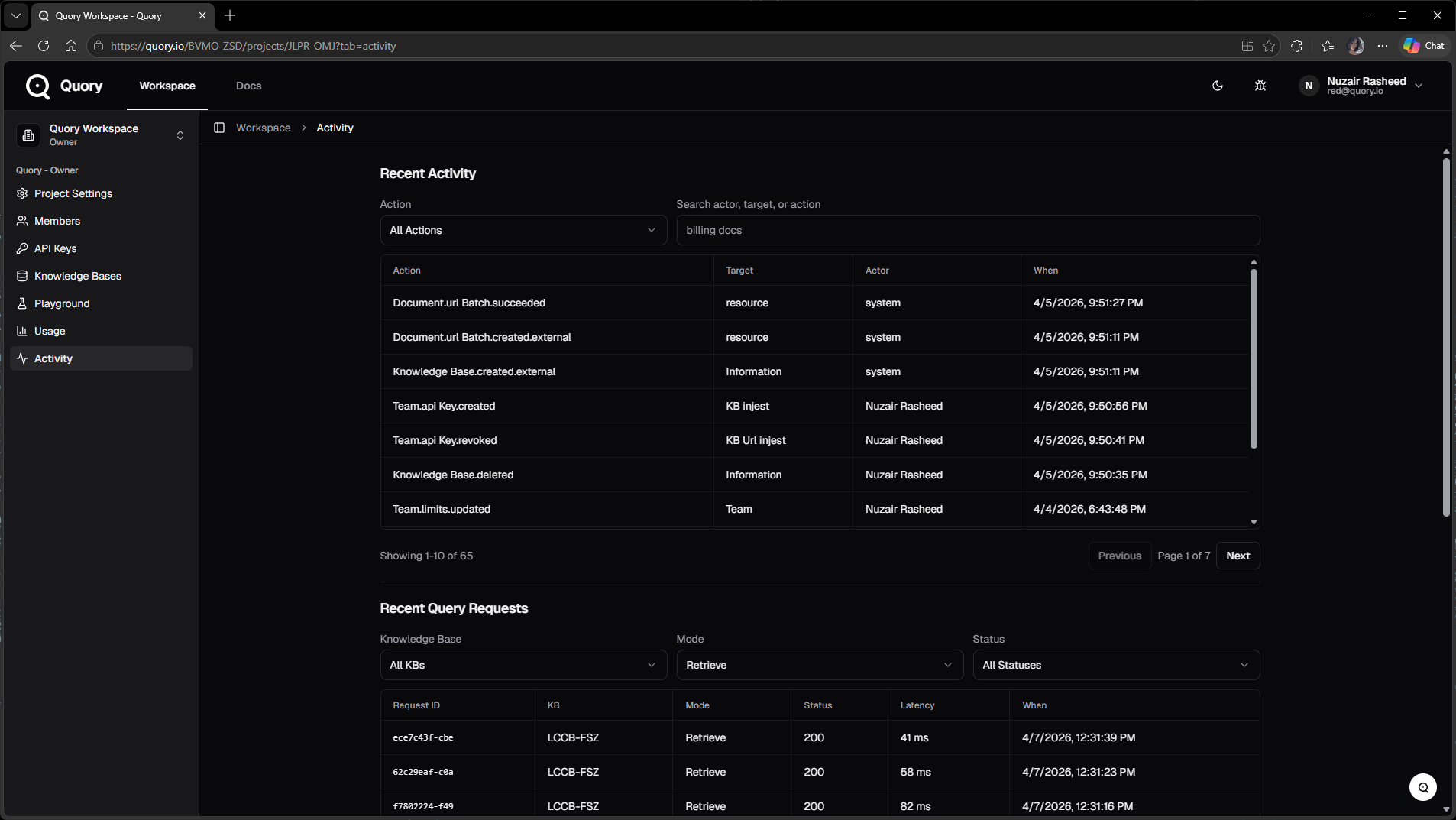1456x820 pixels.
Task: Select Knowledge Base.deleted row
Action: (x=814, y=475)
